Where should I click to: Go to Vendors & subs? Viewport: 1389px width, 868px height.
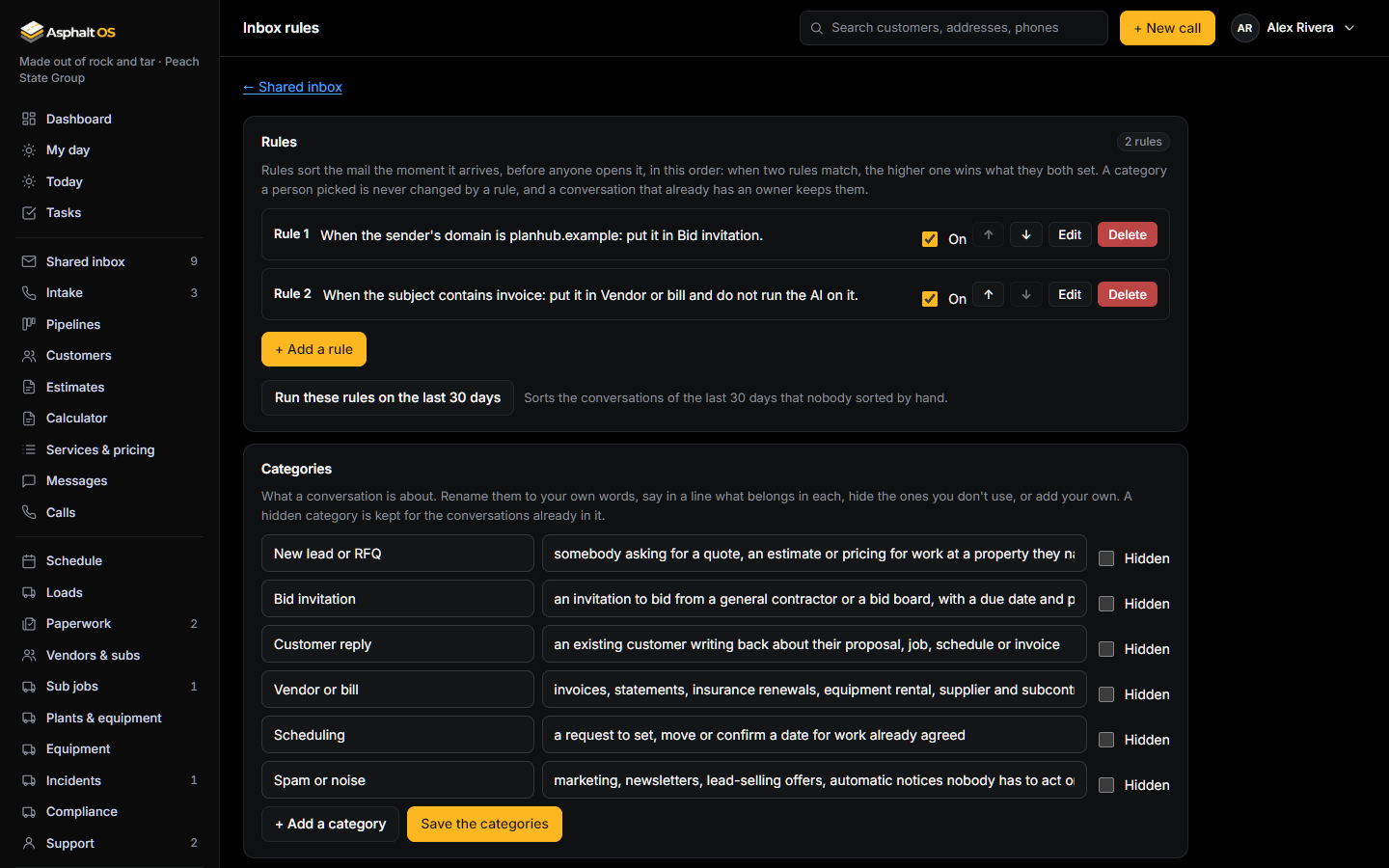(x=111, y=655)
